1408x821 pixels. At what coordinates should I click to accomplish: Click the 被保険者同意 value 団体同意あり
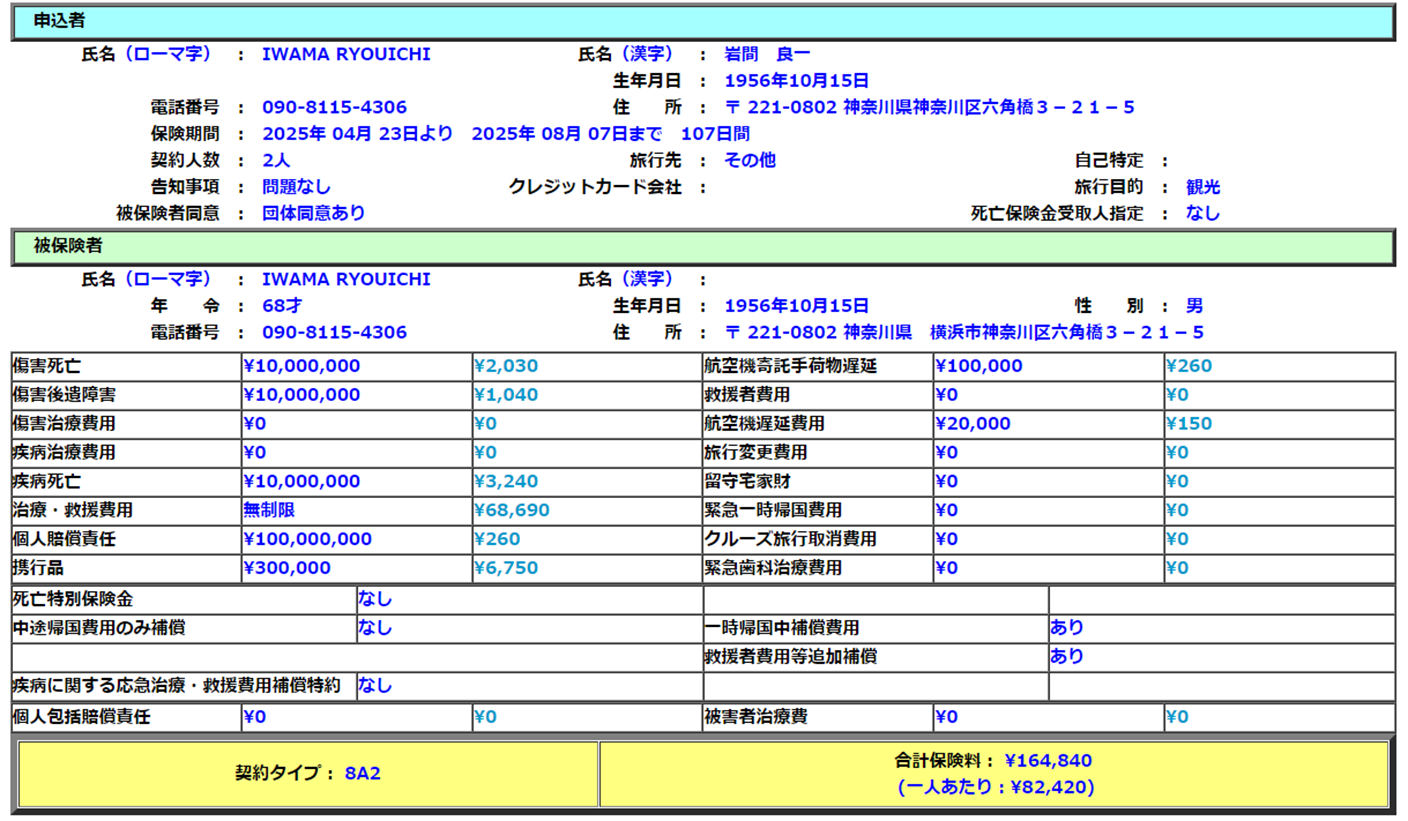tap(313, 213)
